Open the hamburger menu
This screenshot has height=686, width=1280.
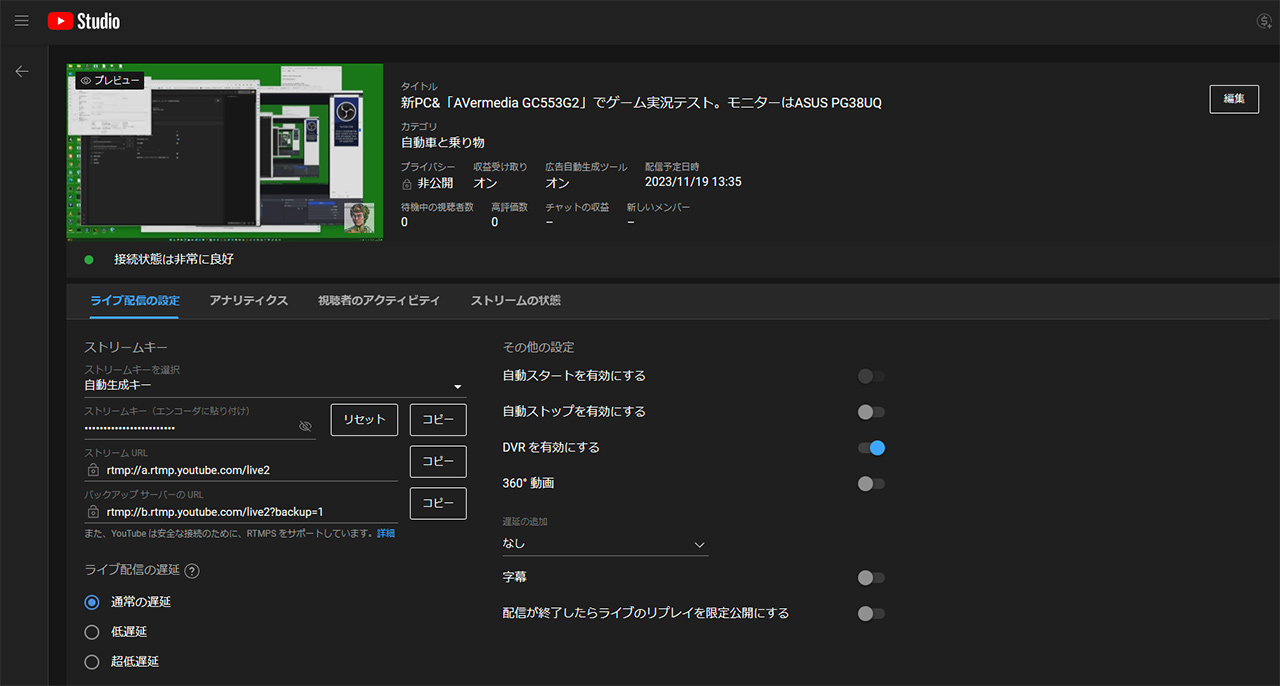(x=22, y=21)
